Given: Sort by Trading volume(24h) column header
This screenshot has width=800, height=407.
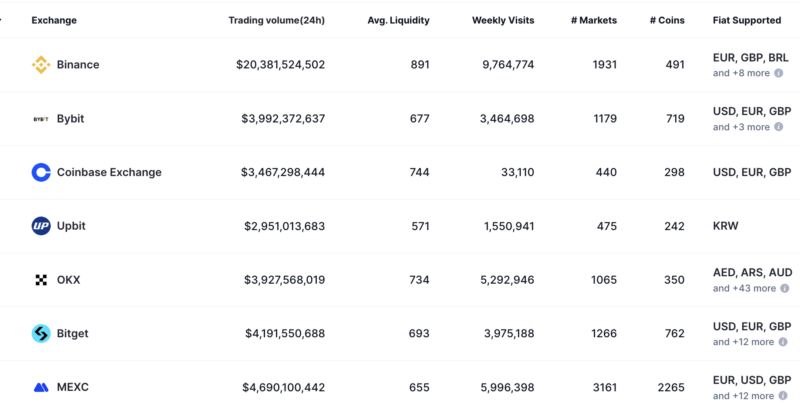Looking at the screenshot, I should coord(276,20).
